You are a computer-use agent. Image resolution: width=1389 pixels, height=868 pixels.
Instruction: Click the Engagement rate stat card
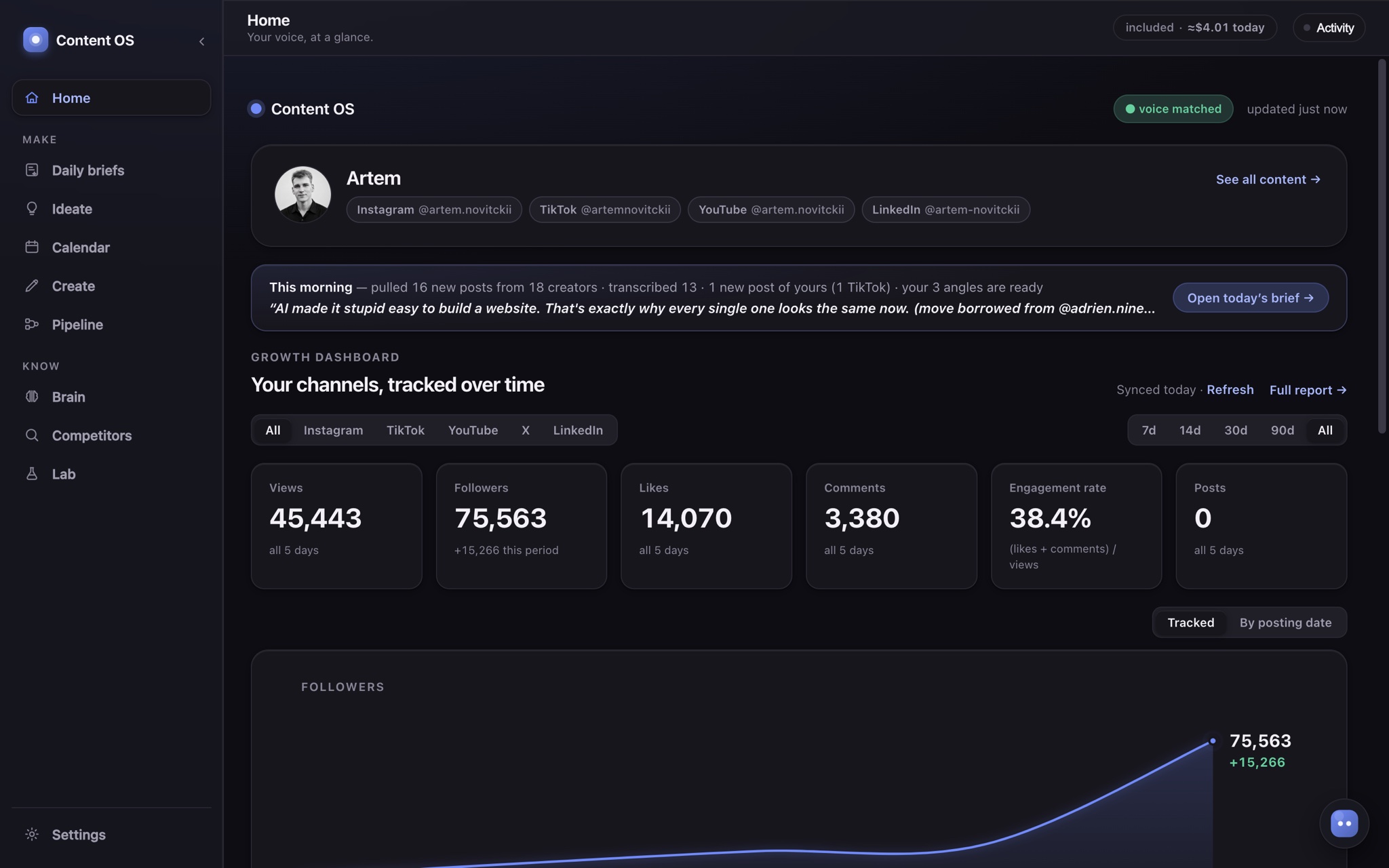click(1076, 526)
